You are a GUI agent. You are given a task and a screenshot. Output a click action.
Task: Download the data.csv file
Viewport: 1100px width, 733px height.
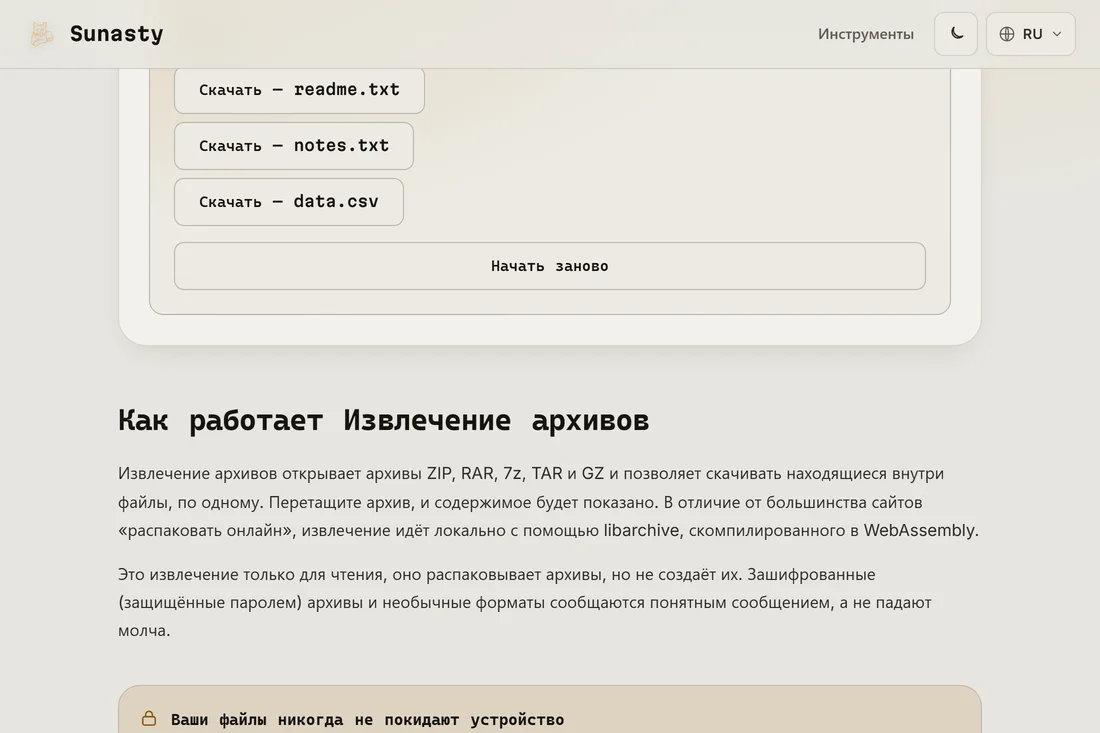pyautogui.click(x=288, y=202)
